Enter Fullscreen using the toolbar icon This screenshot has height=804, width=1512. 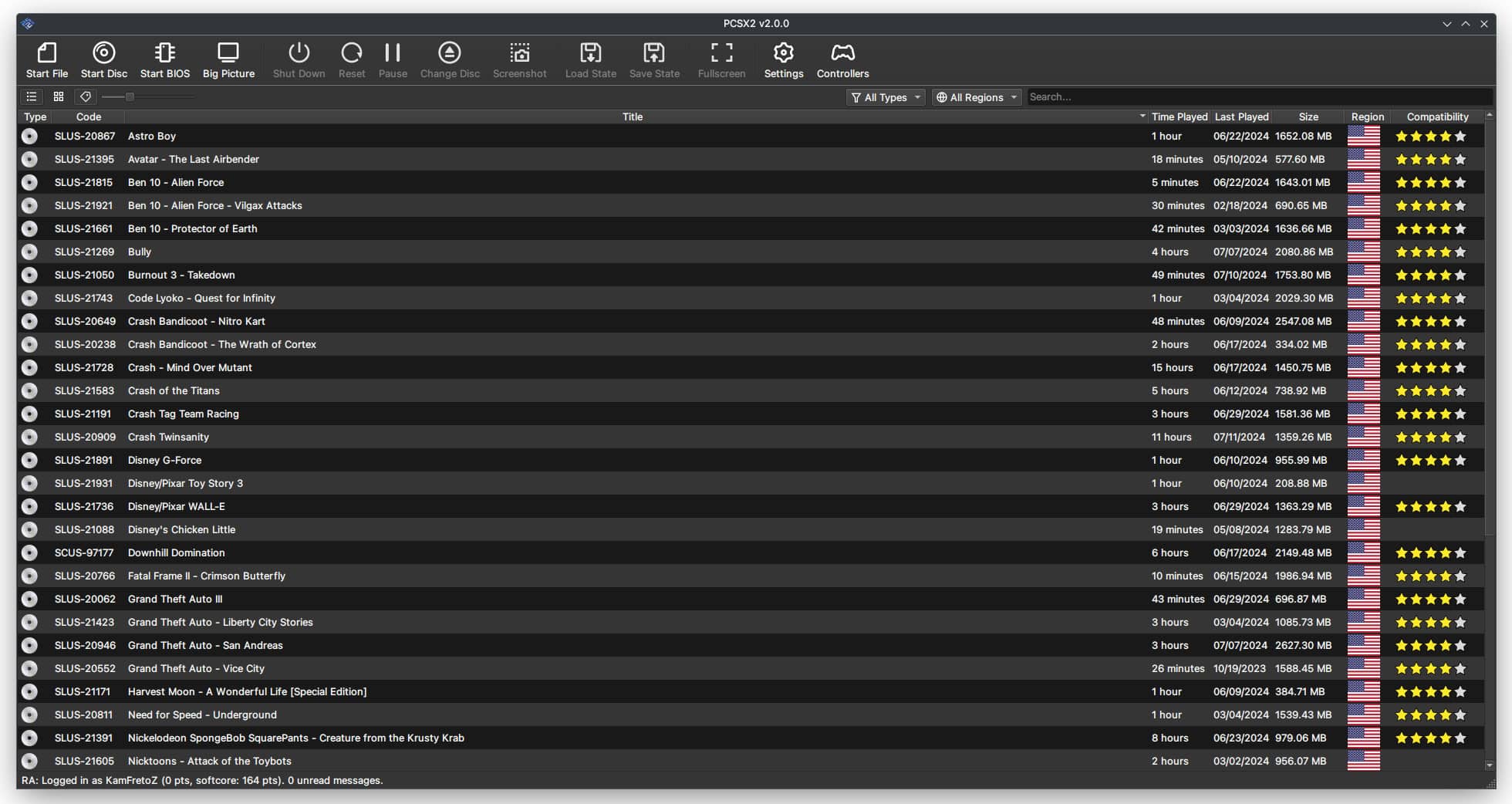[721, 60]
